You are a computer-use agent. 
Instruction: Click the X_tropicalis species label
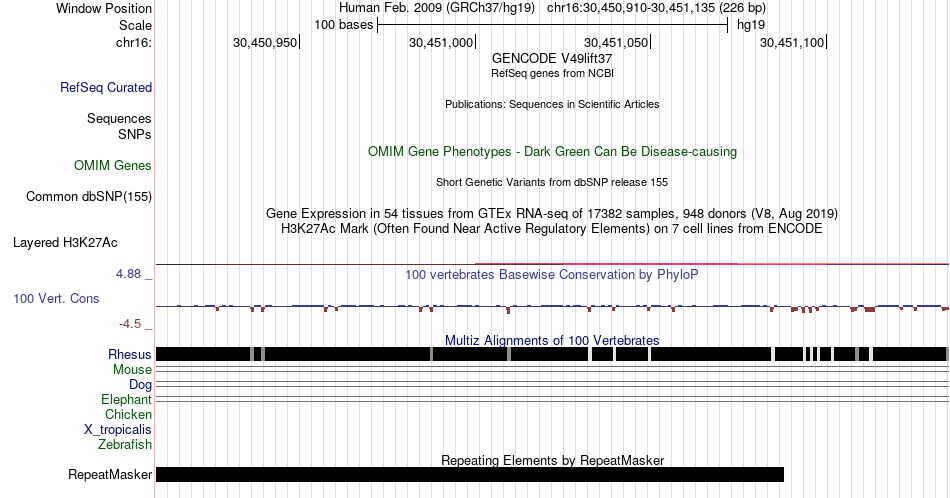pos(118,430)
